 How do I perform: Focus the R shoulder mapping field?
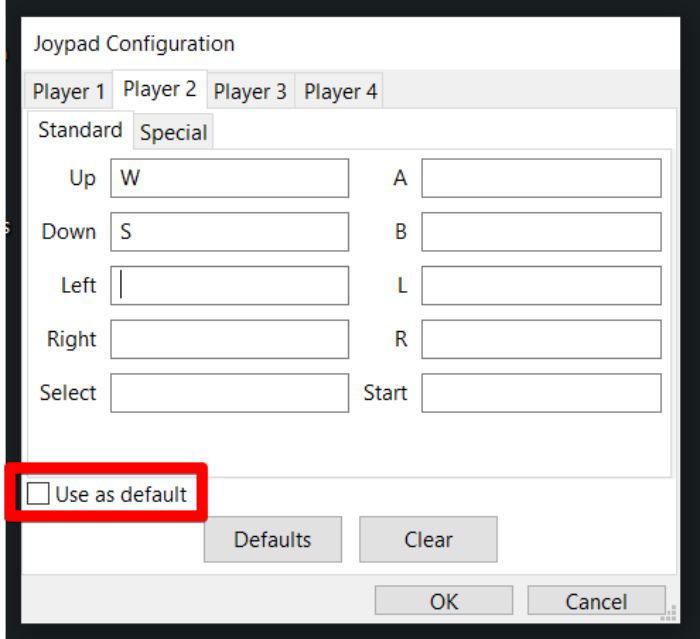click(x=541, y=339)
